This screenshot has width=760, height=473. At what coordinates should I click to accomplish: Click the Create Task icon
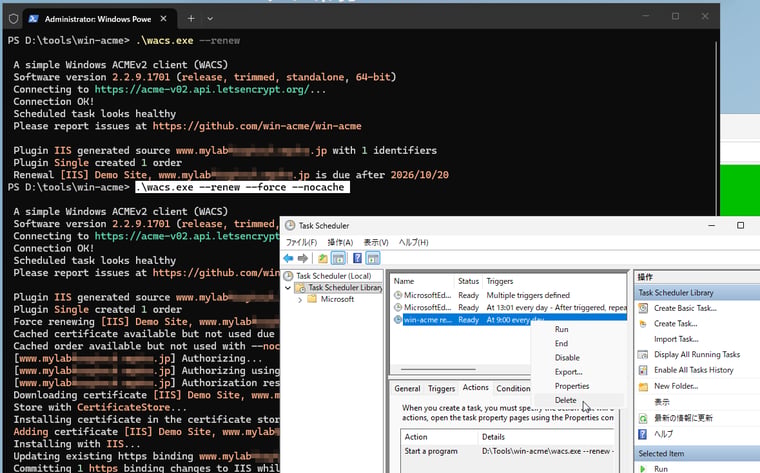pyautogui.click(x=643, y=324)
